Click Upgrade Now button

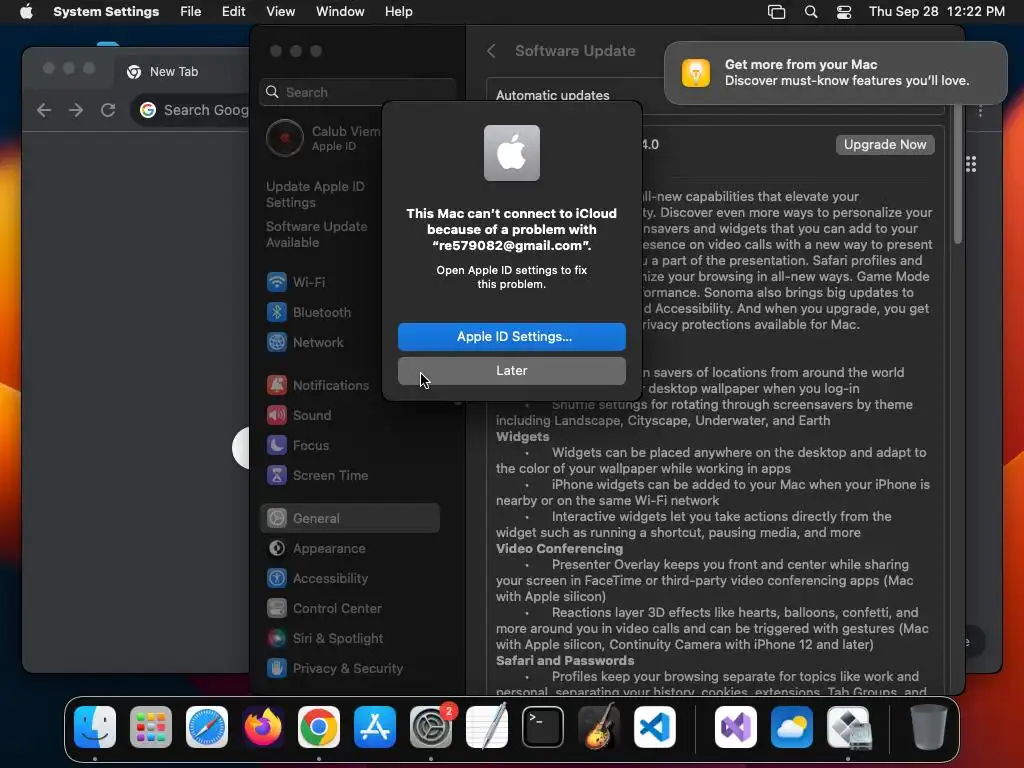click(885, 144)
